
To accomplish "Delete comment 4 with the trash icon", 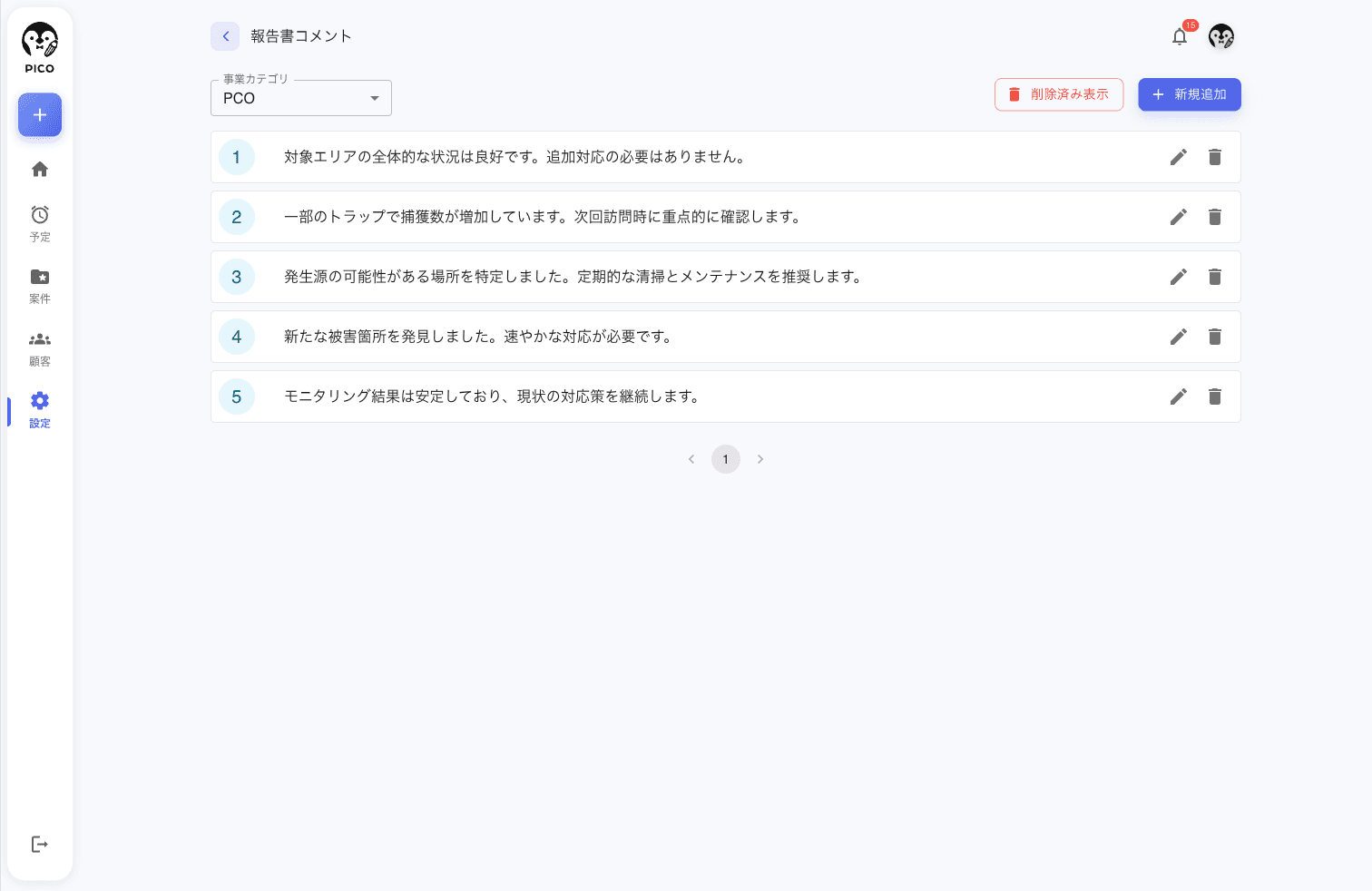I will tap(1215, 337).
